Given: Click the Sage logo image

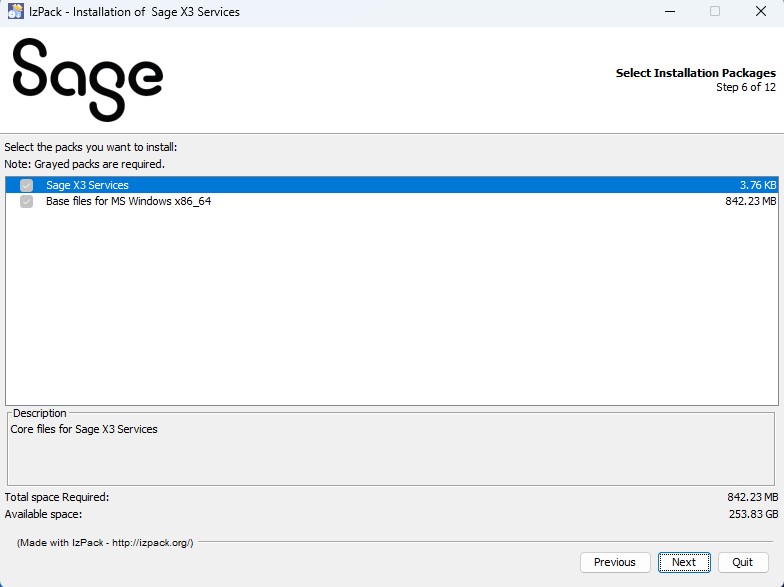Looking at the screenshot, I should pyautogui.click(x=88, y=80).
